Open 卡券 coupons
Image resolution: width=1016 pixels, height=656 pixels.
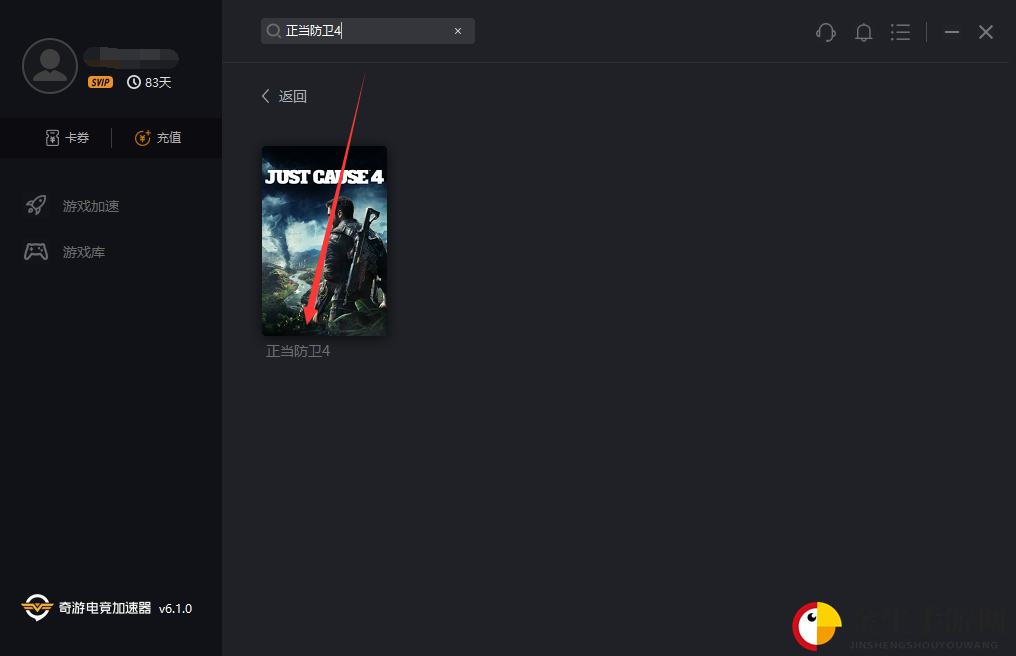click(x=67, y=137)
